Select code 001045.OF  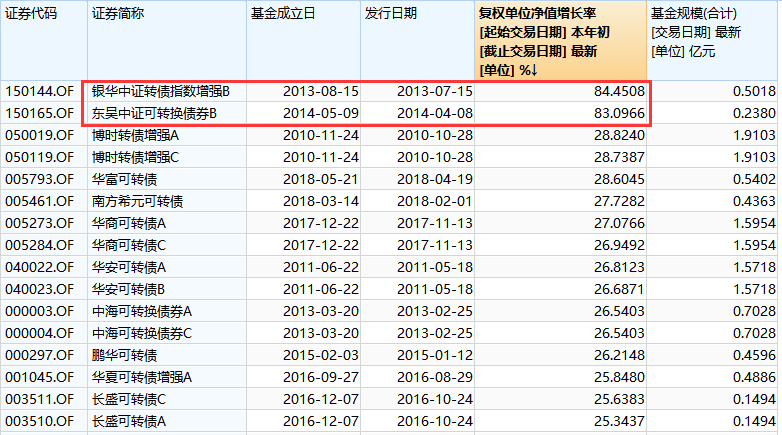[39, 377]
